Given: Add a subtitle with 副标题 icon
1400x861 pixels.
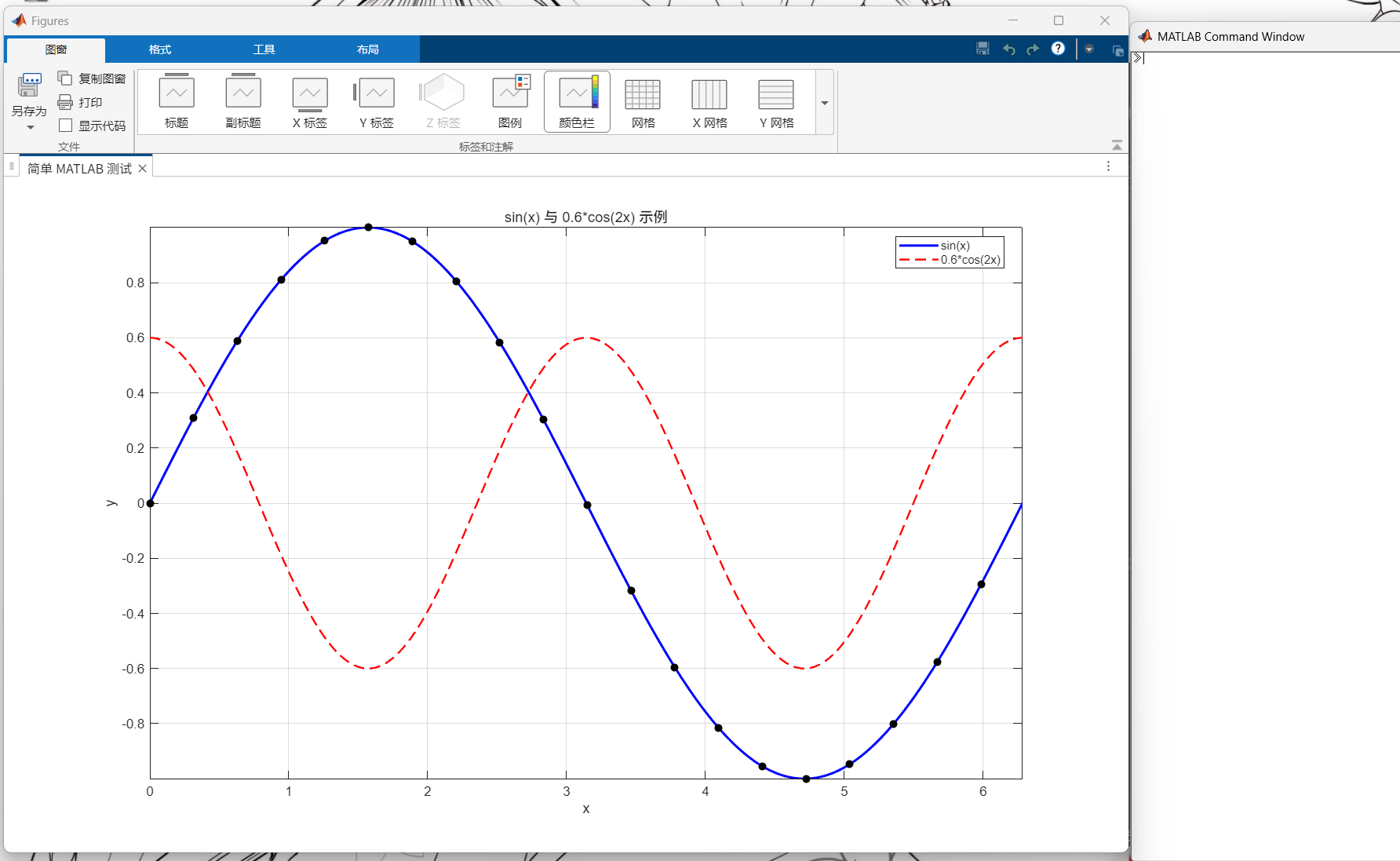Looking at the screenshot, I should pyautogui.click(x=243, y=101).
